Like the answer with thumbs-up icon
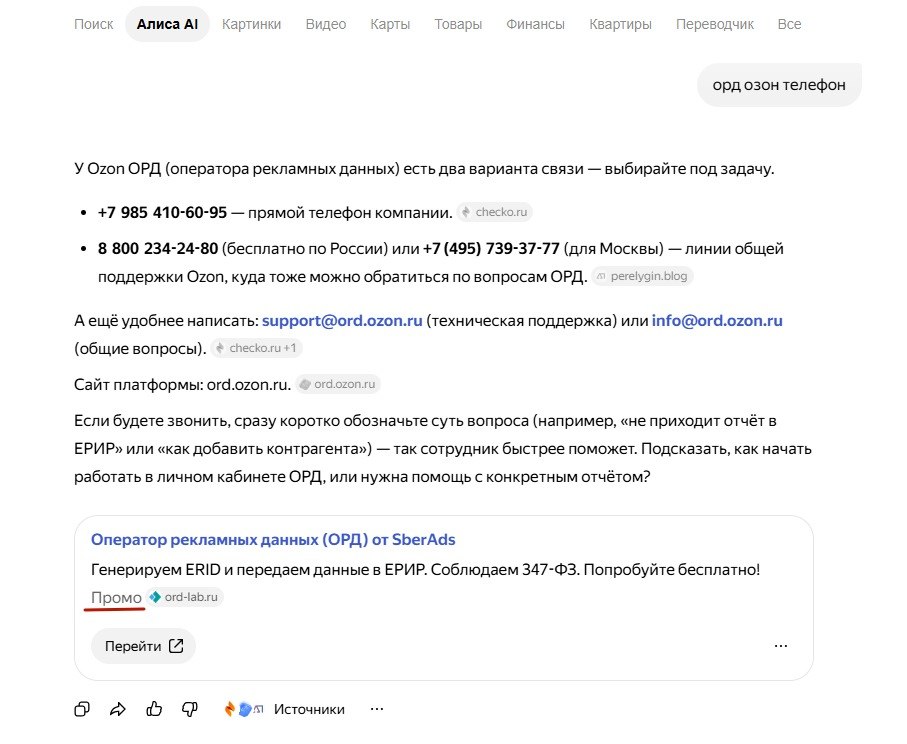The image size is (907, 744). pyautogui.click(x=154, y=709)
